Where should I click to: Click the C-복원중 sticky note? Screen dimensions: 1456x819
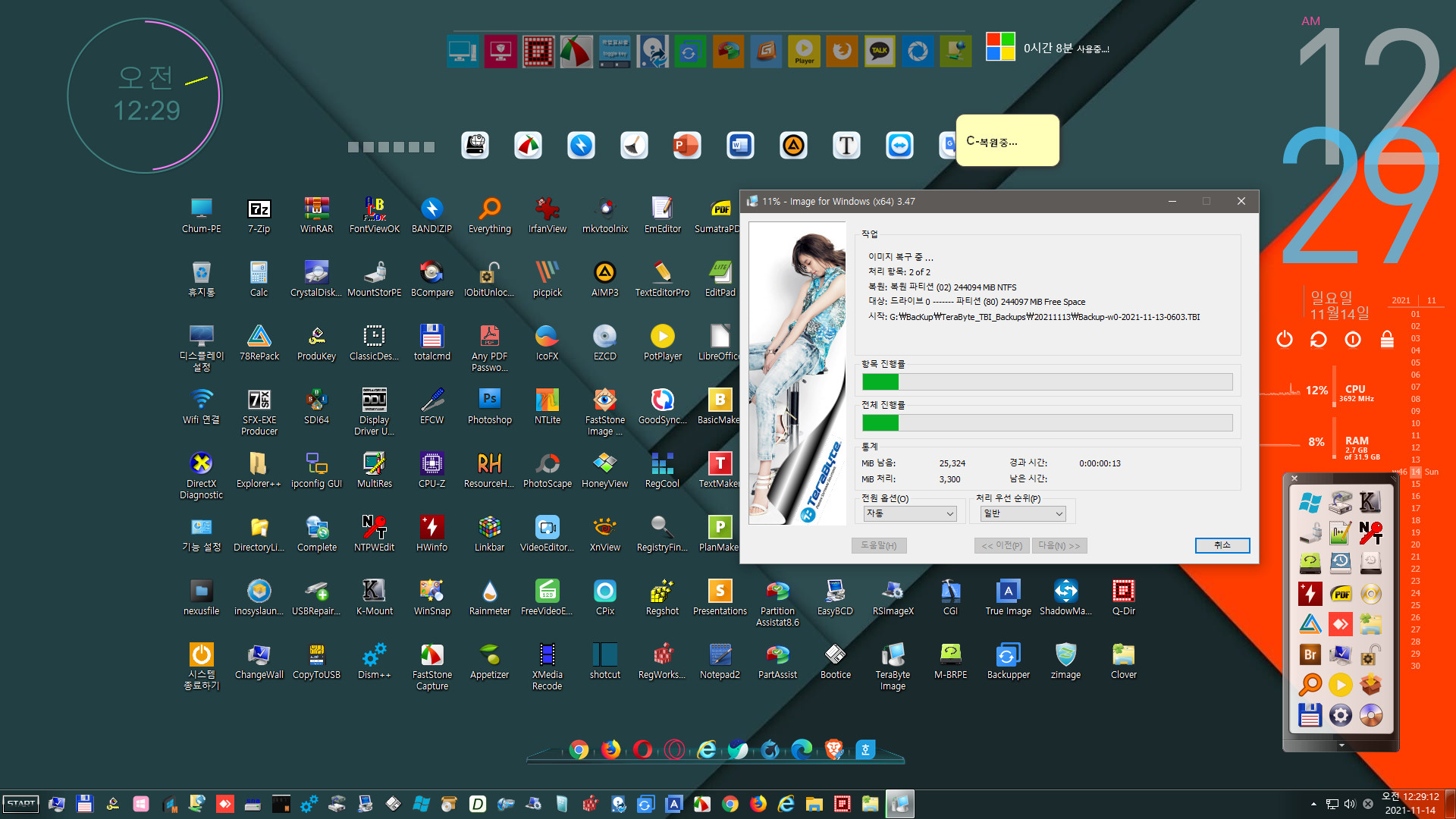point(1007,140)
